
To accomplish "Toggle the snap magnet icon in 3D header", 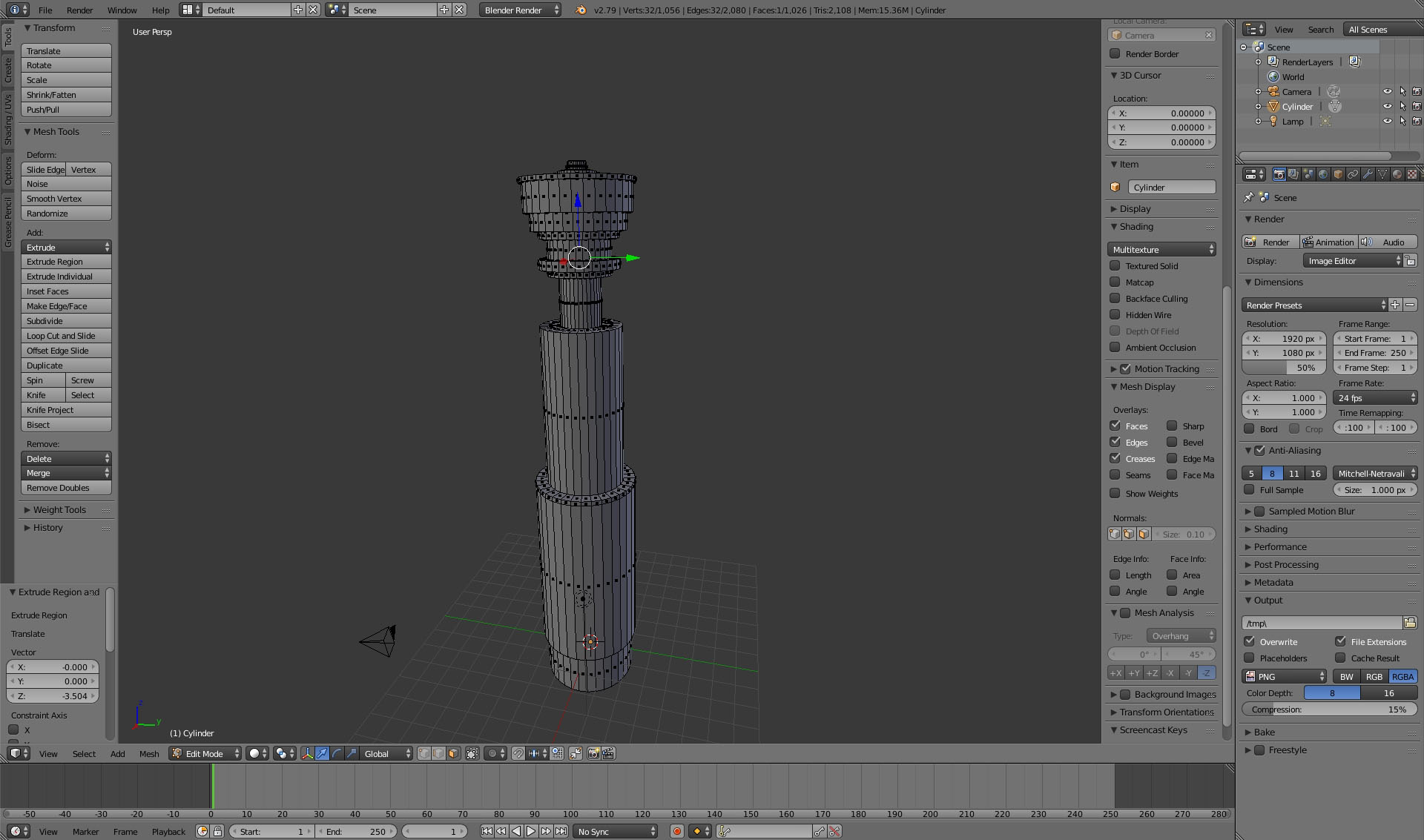I will (518, 753).
